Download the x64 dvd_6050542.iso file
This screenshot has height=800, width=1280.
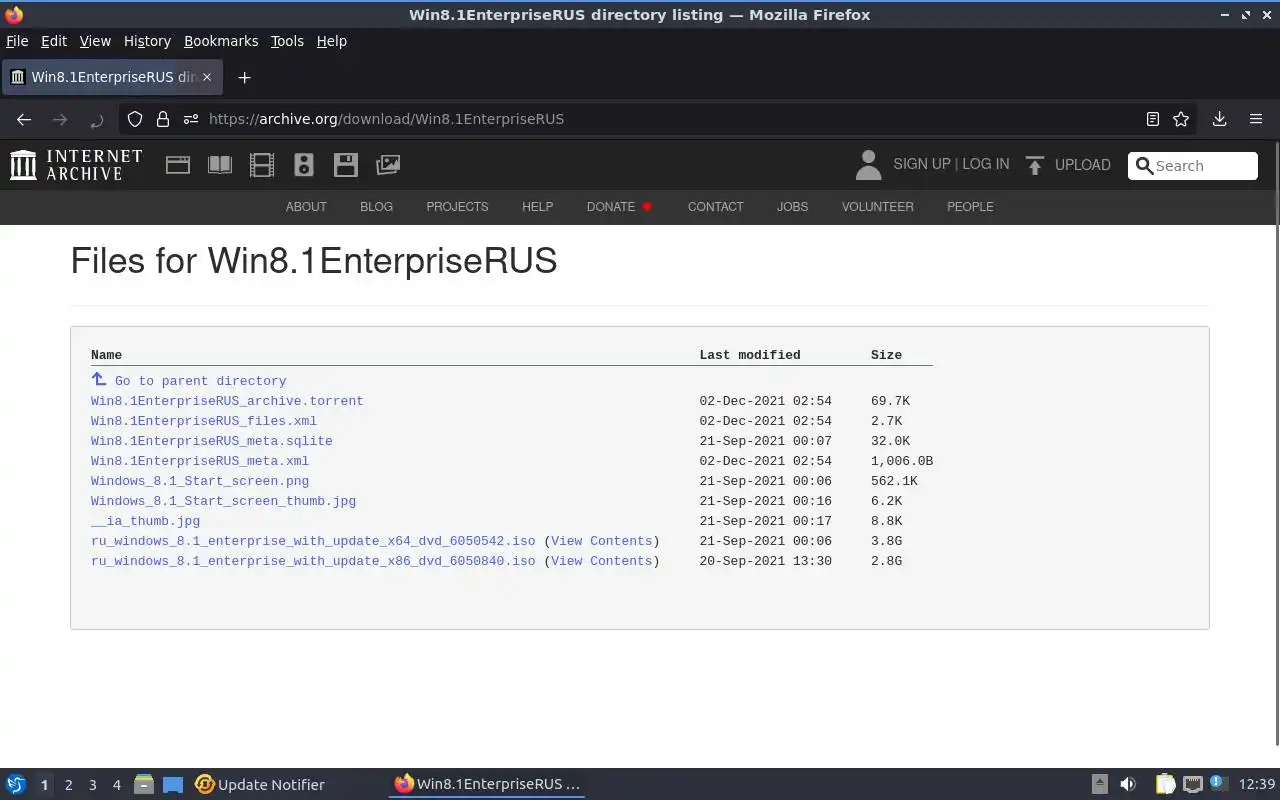pyautogui.click(x=313, y=541)
